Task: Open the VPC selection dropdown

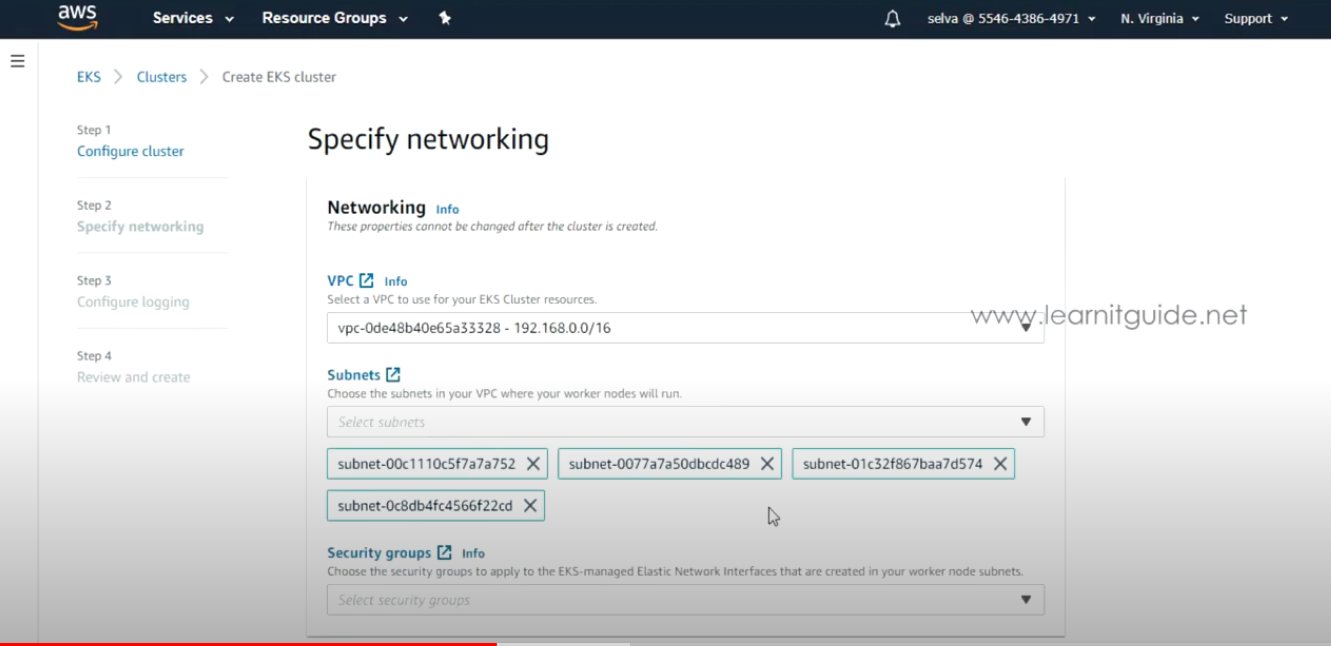Action: tap(686, 328)
